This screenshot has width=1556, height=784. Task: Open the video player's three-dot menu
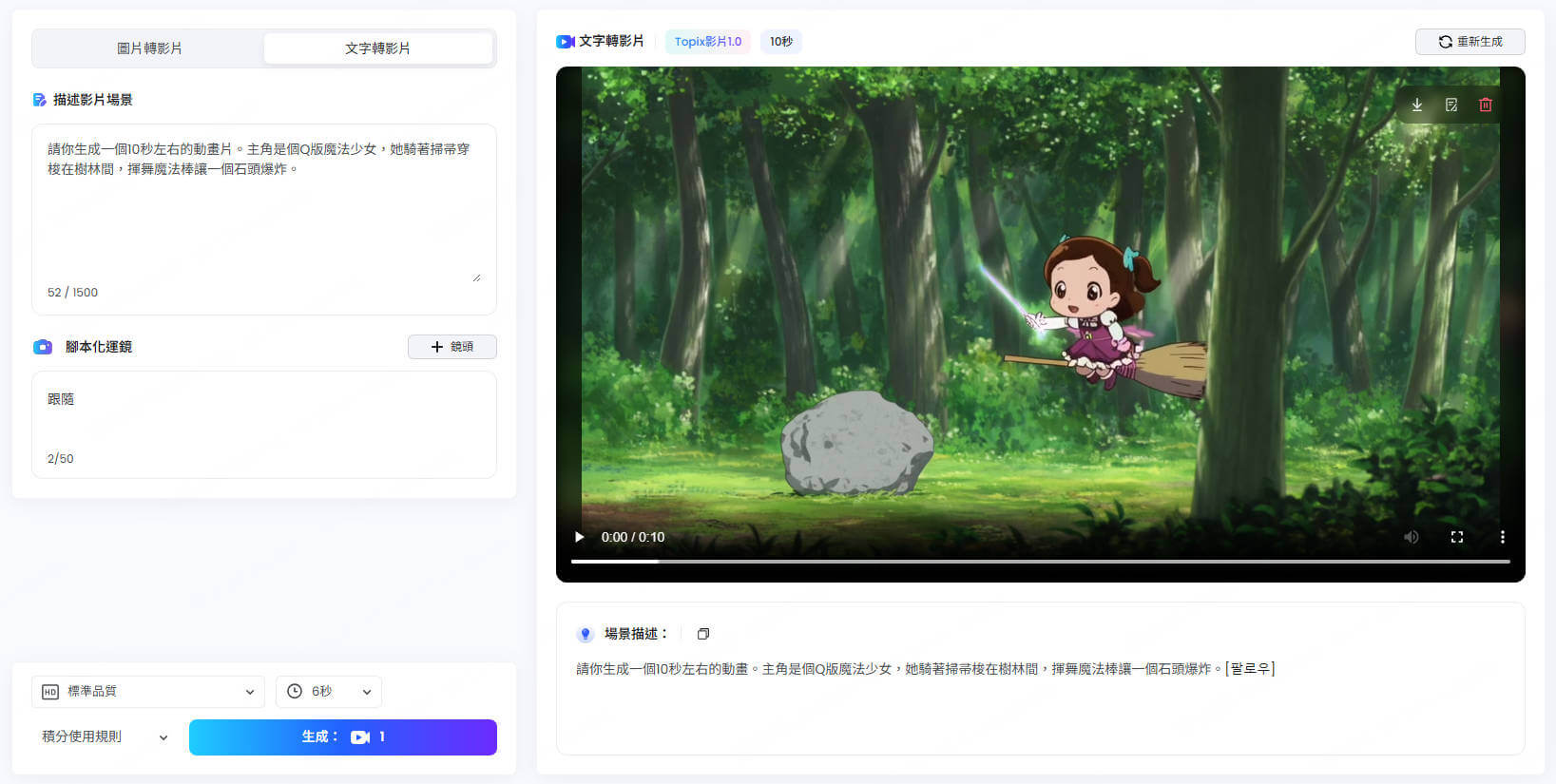[1503, 537]
